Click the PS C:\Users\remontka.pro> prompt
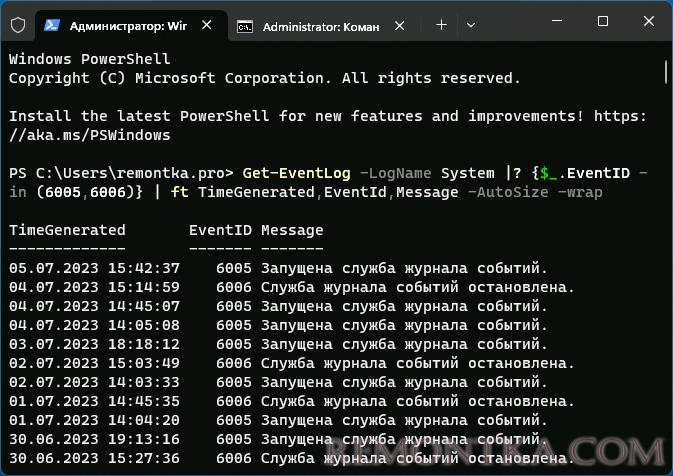673x476 pixels. pyautogui.click(x=121, y=173)
